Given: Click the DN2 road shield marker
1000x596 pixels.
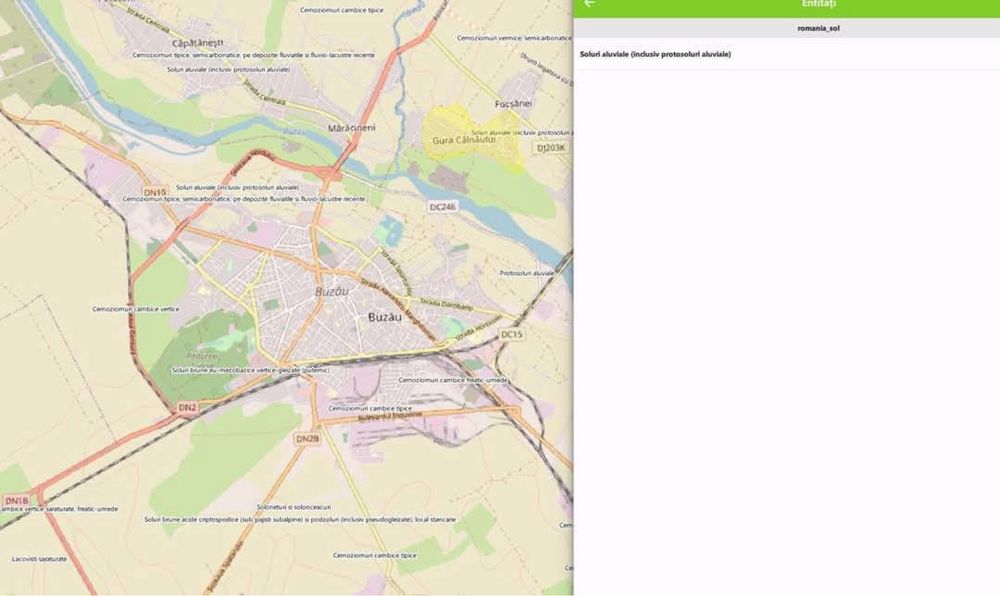Looking at the screenshot, I should (x=188, y=407).
